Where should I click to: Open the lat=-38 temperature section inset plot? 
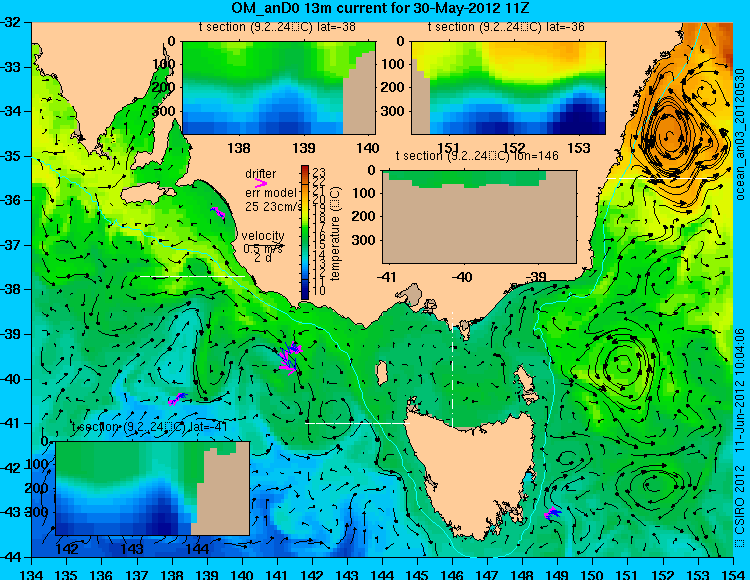coord(279,88)
